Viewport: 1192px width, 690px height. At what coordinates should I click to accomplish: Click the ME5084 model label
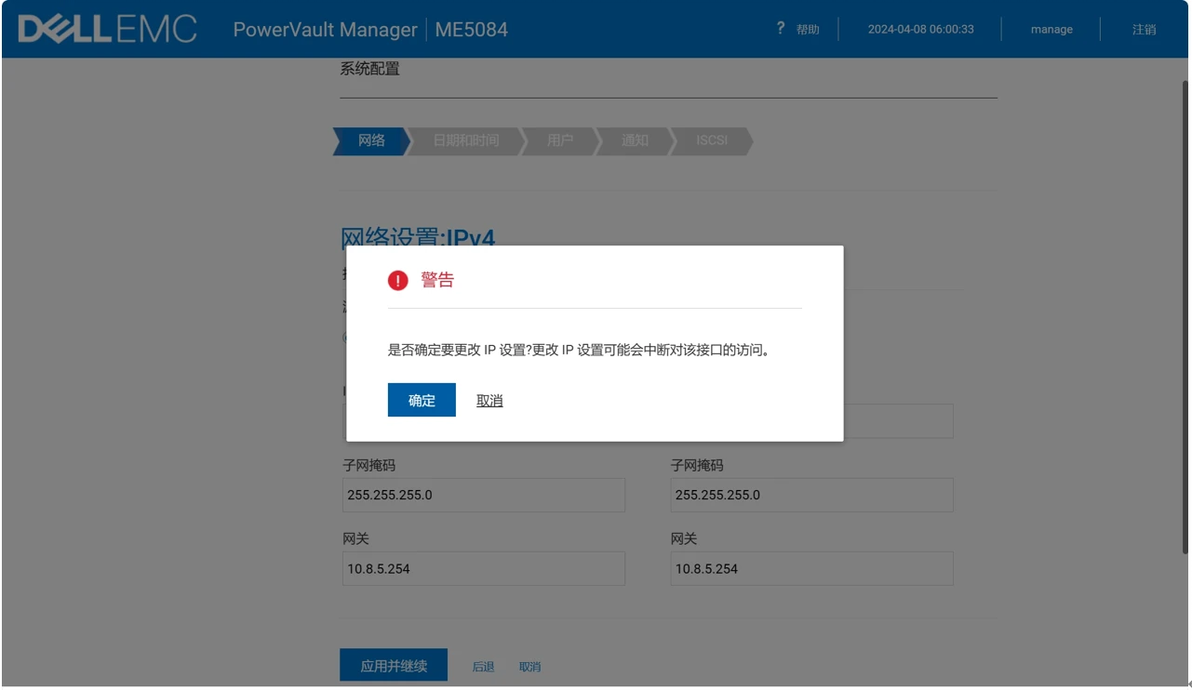pyautogui.click(x=471, y=30)
